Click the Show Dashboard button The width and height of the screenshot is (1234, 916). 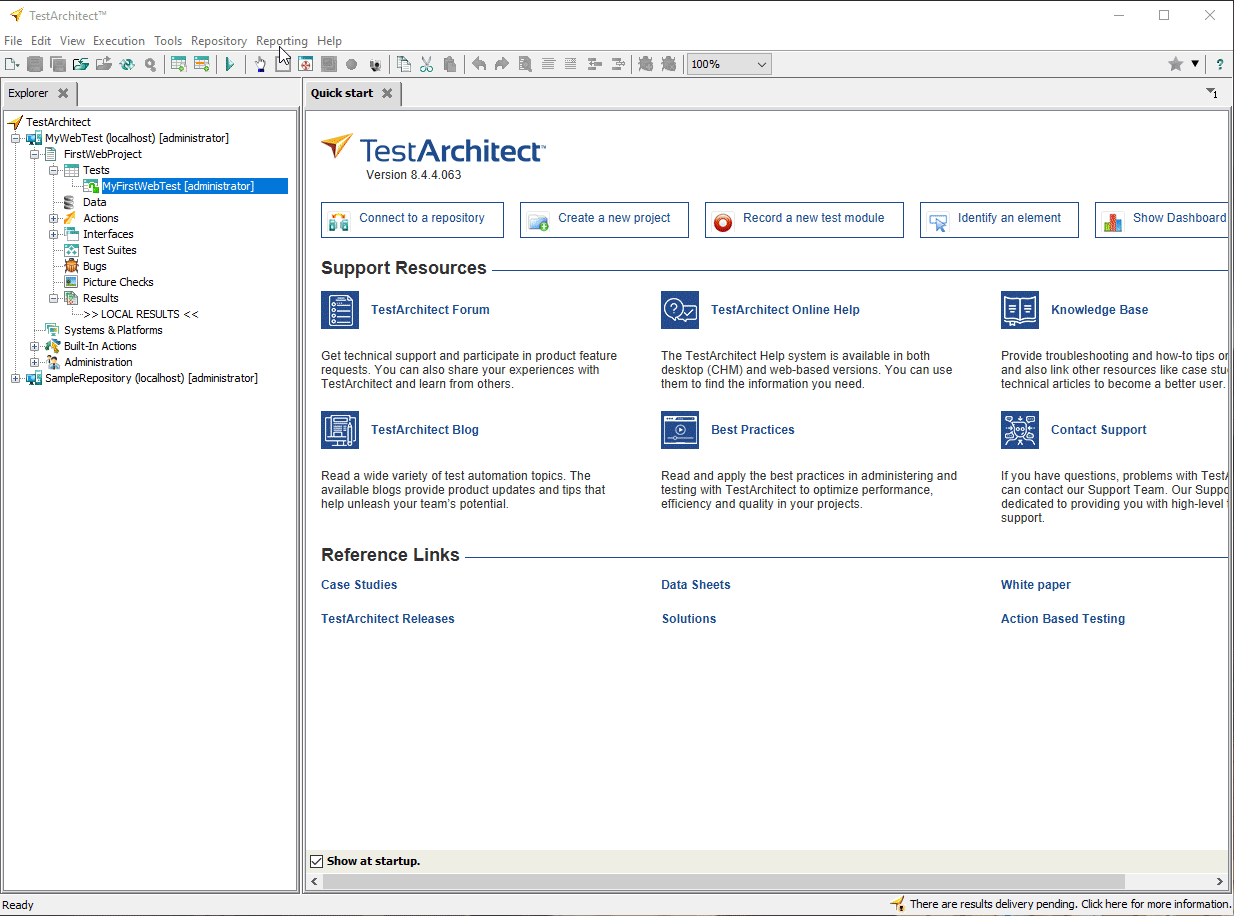[x=1162, y=220]
